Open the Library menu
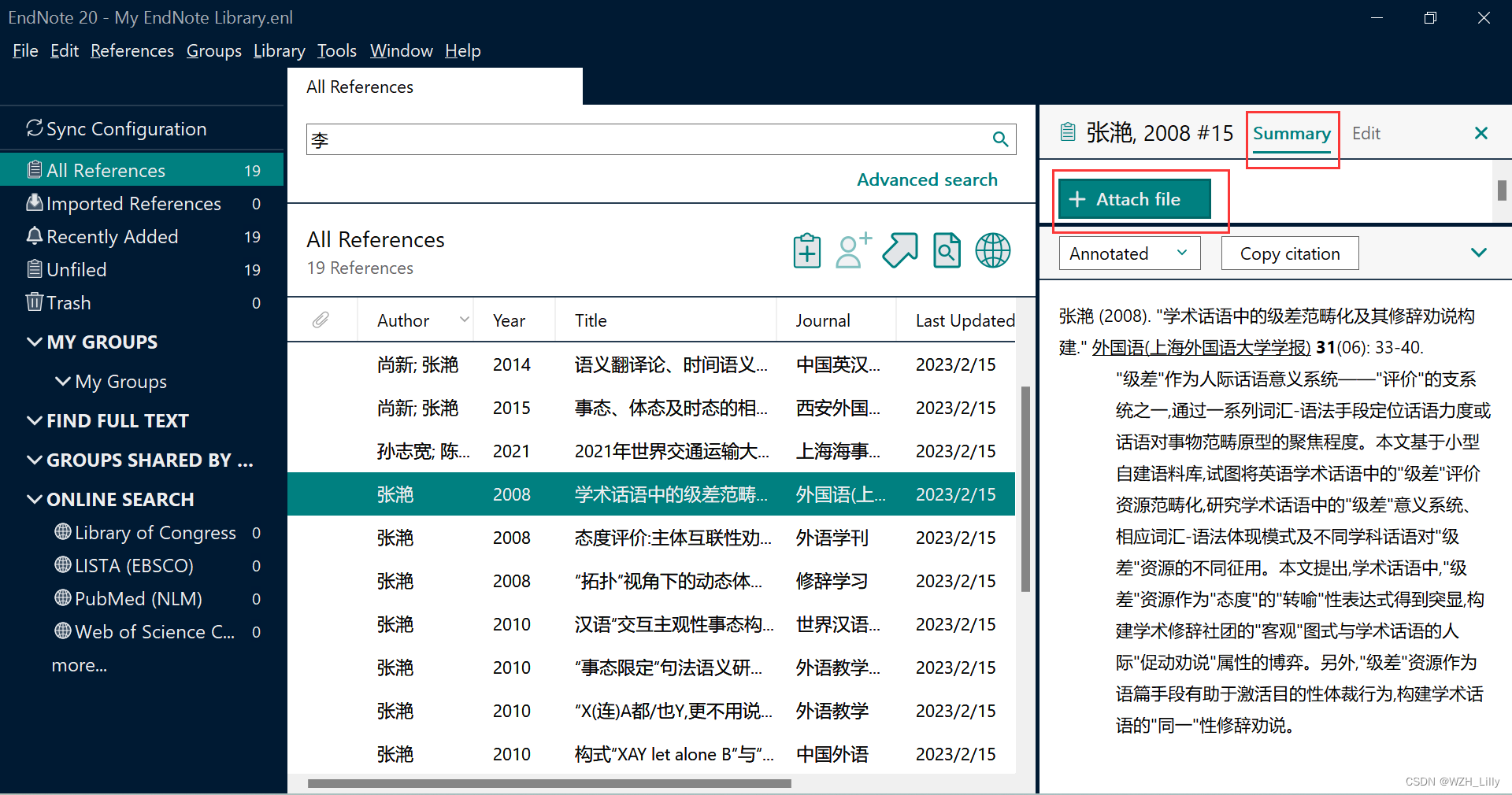The width and height of the screenshot is (1512, 795). (280, 50)
